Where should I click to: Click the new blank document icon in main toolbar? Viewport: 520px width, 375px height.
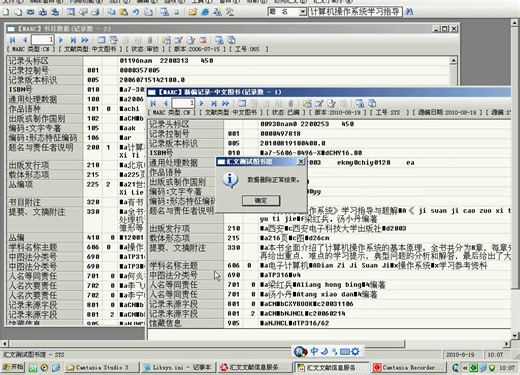[6, 12]
